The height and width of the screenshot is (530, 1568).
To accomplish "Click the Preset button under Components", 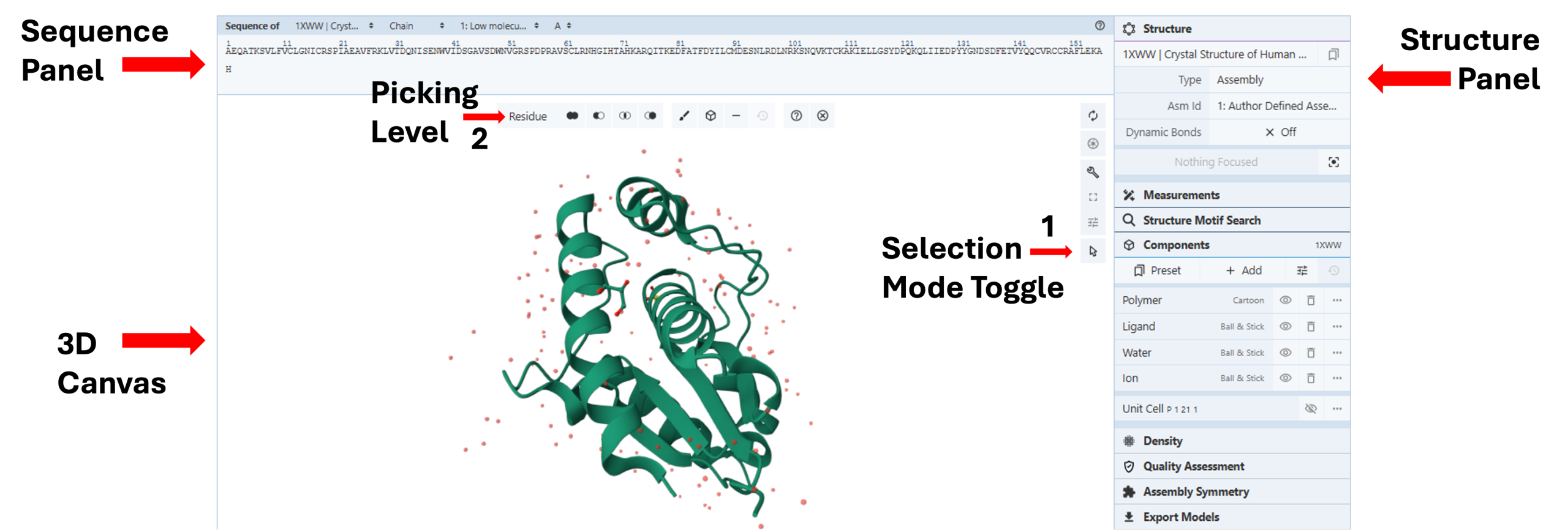I will [1157, 271].
